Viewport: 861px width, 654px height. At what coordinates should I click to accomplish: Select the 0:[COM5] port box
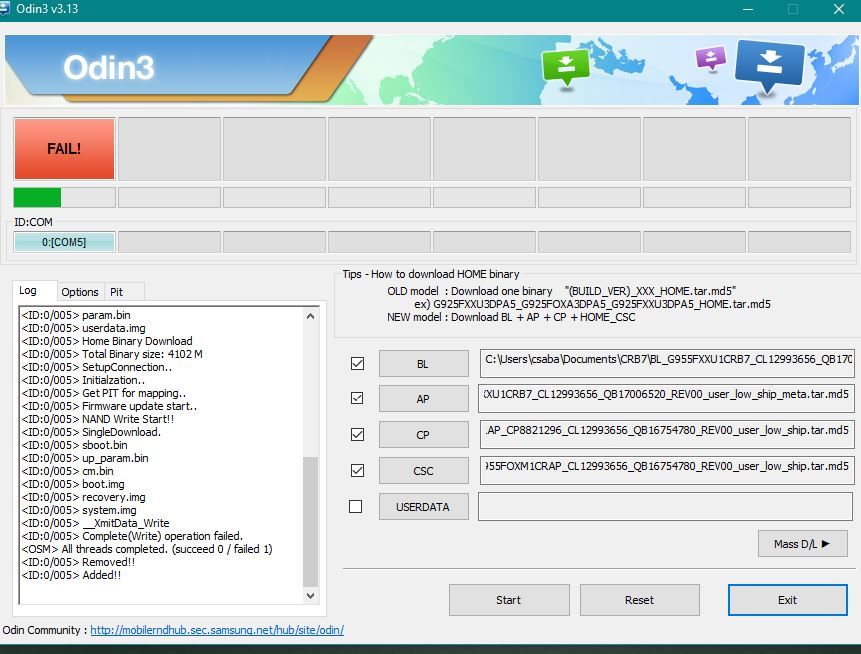click(x=64, y=242)
